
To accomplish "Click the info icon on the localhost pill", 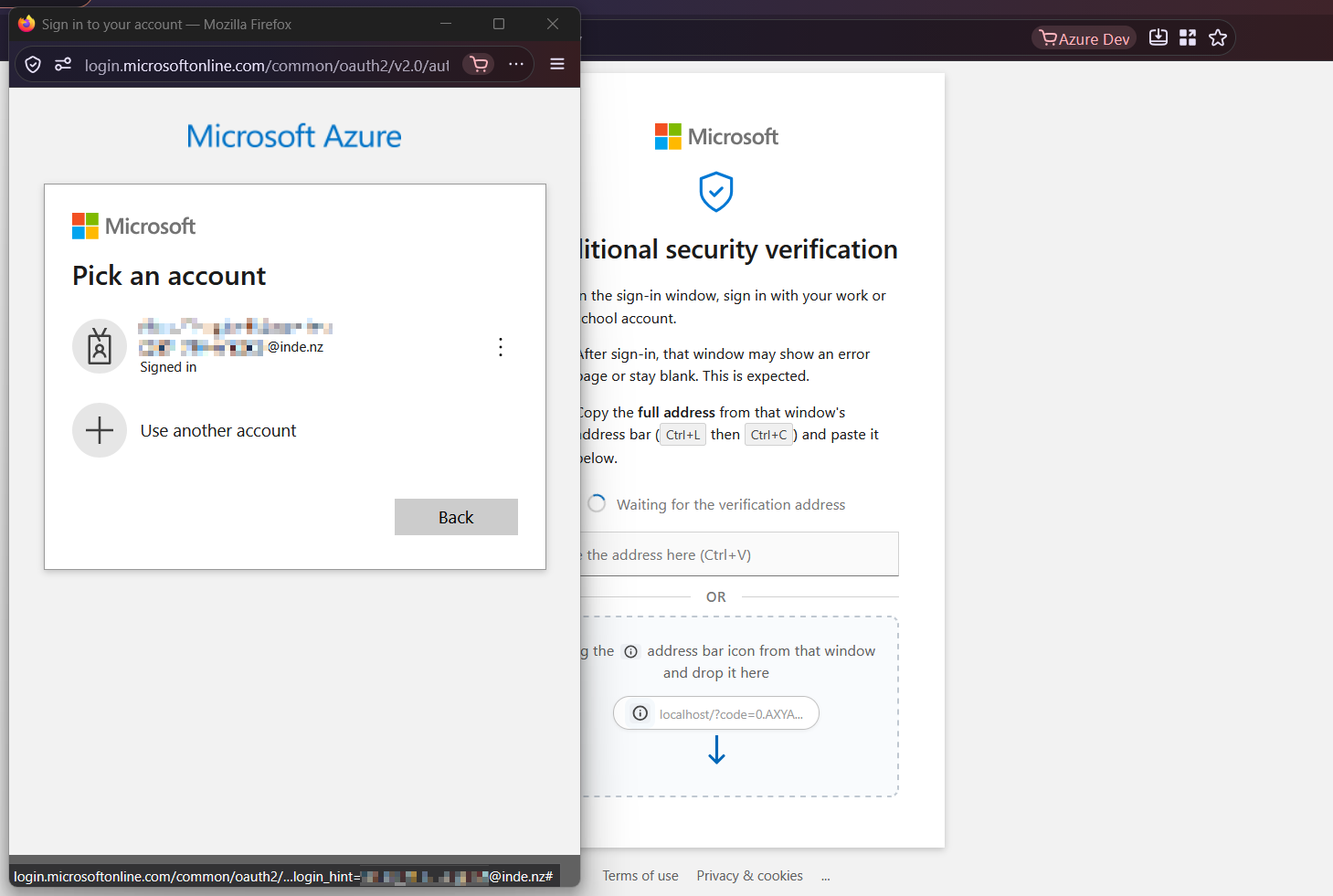I will click(640, 713).
